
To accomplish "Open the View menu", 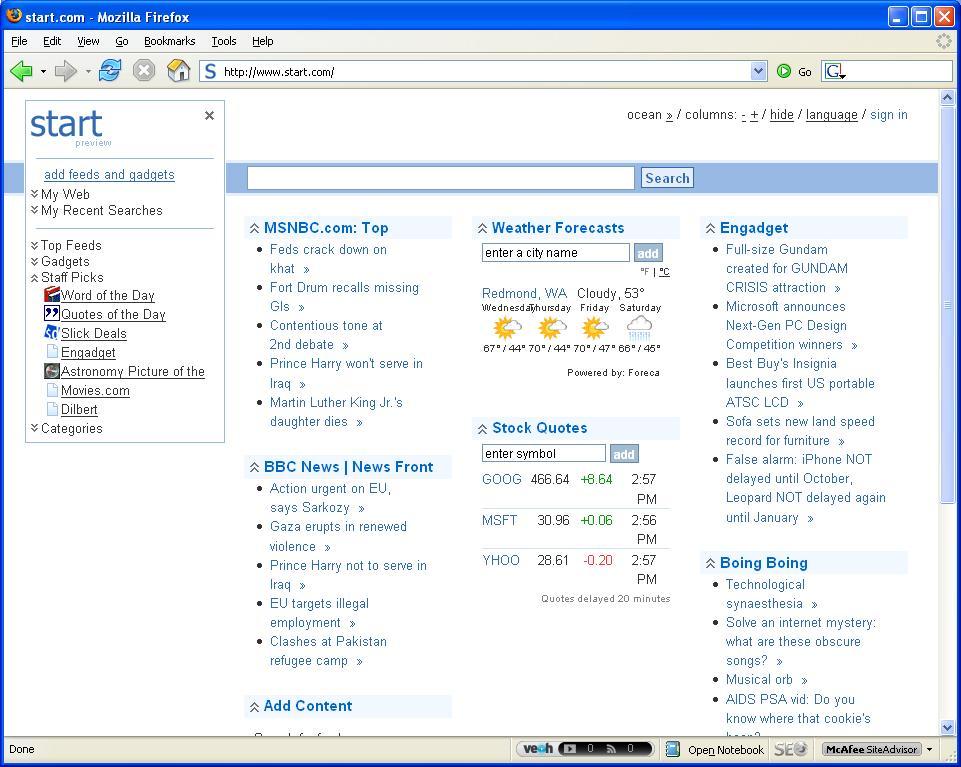I will coord(88,41).
